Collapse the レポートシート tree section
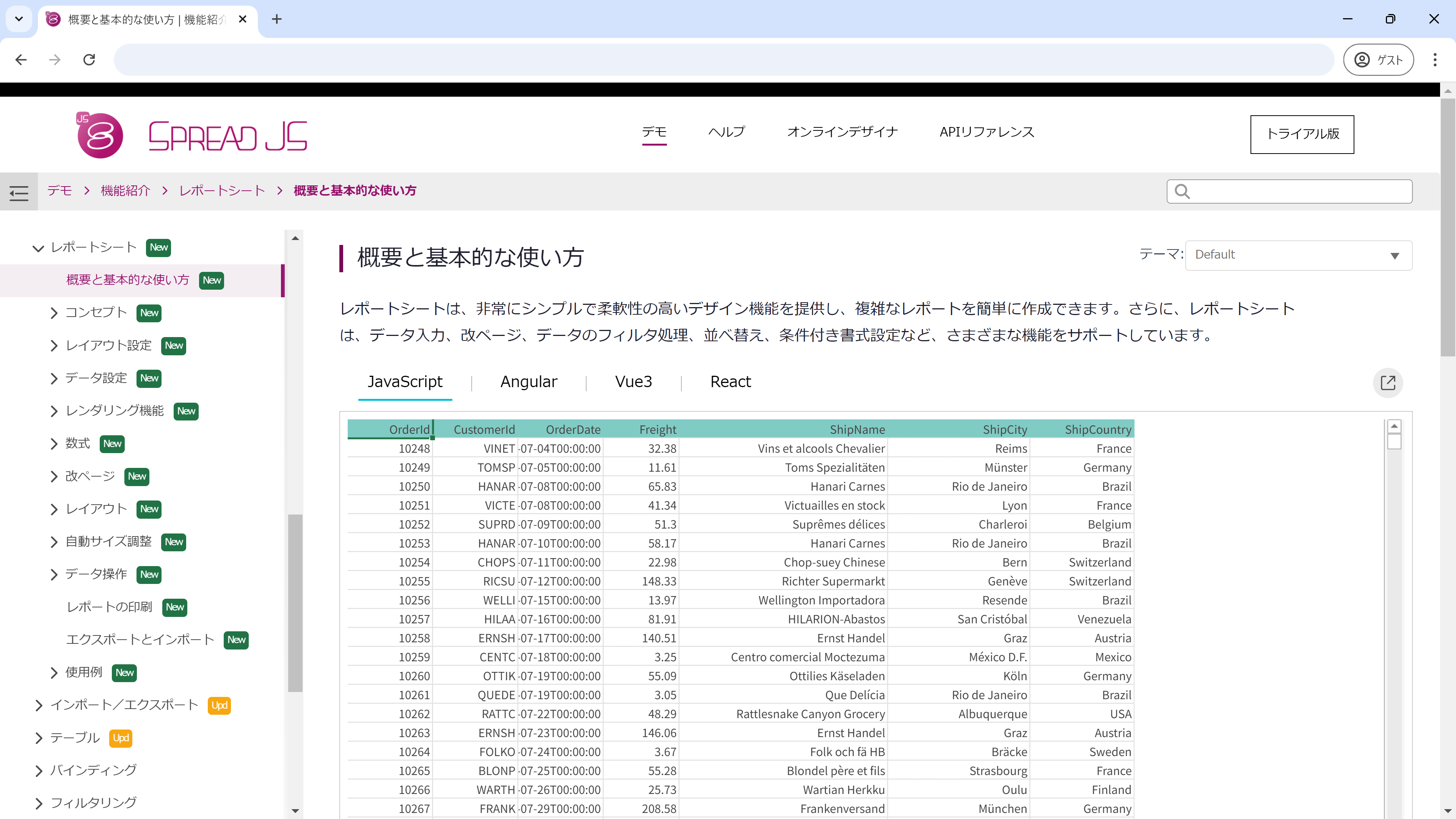Viewport: 1456px width, 819px height. pyautogui.click(x=38, y=248)
